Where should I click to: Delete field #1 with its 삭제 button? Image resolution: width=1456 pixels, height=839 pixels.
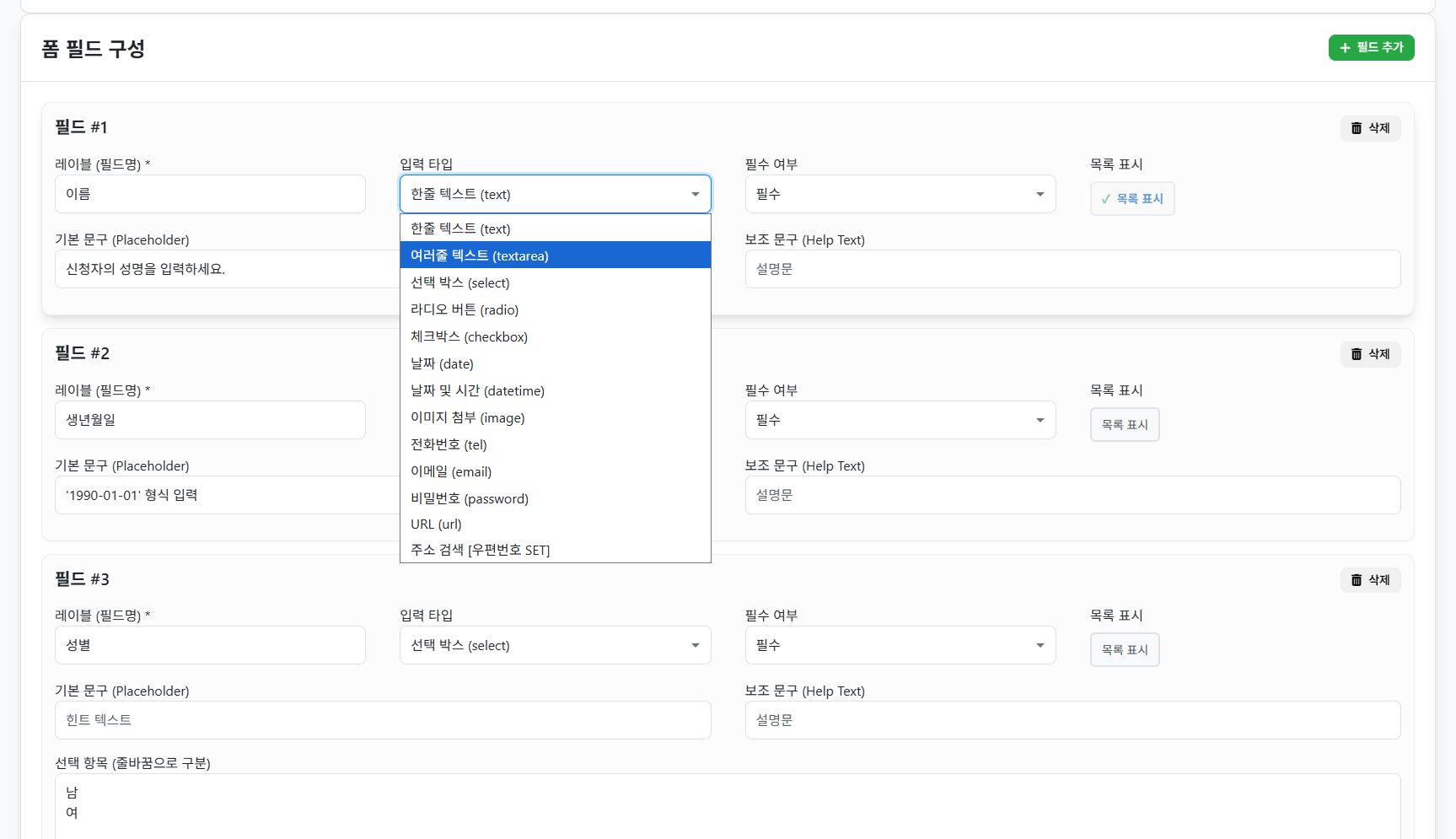[x=1370, y=128]
